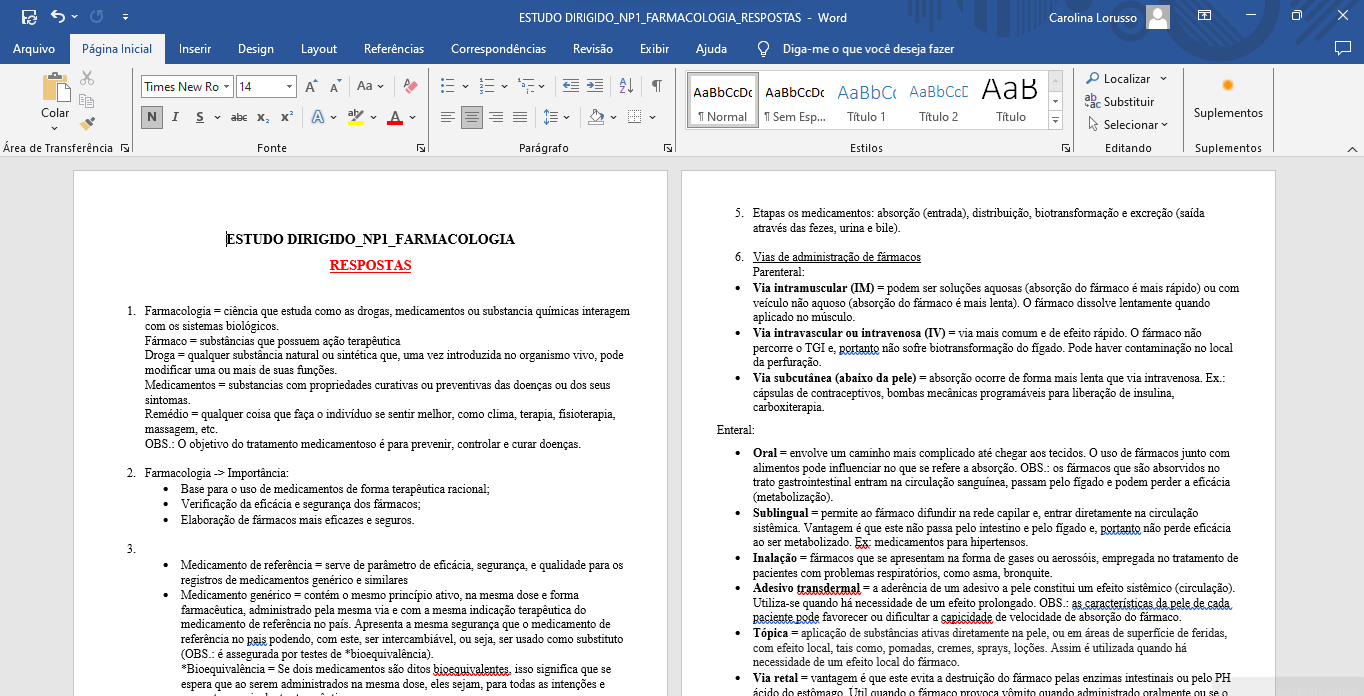Apply bulleted list formatting
This screenshot has height=696, width=1364.
point(447,86)
